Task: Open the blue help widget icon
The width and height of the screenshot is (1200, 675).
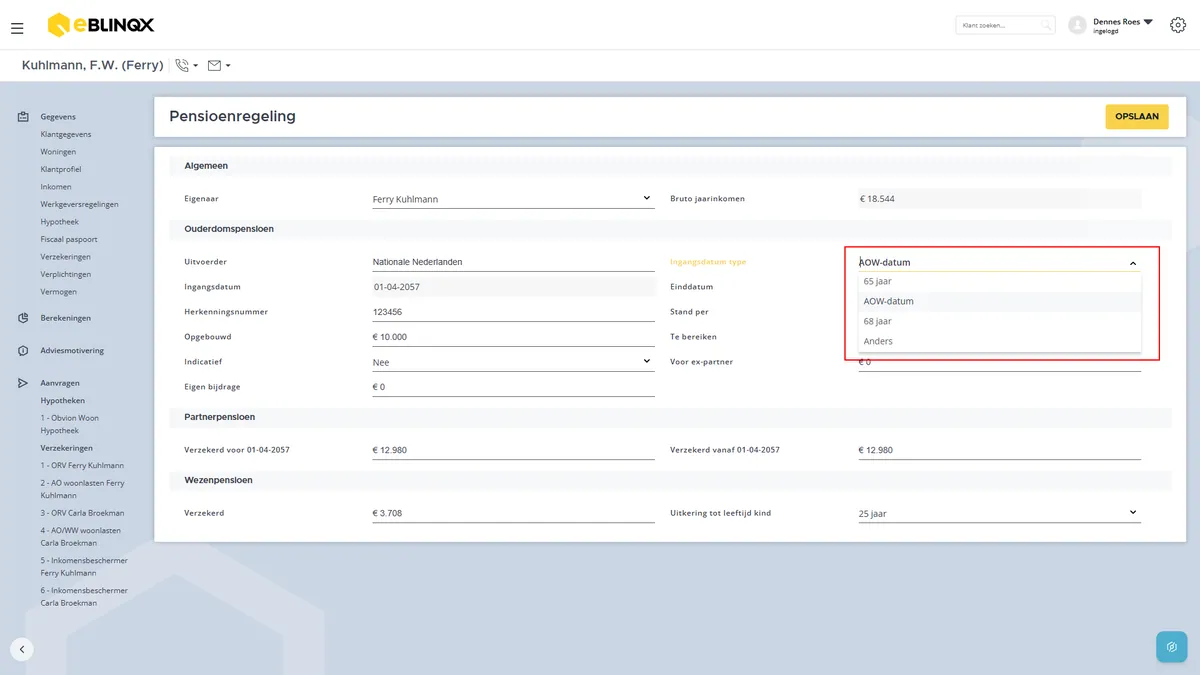Action: [x=1172, y=647]
